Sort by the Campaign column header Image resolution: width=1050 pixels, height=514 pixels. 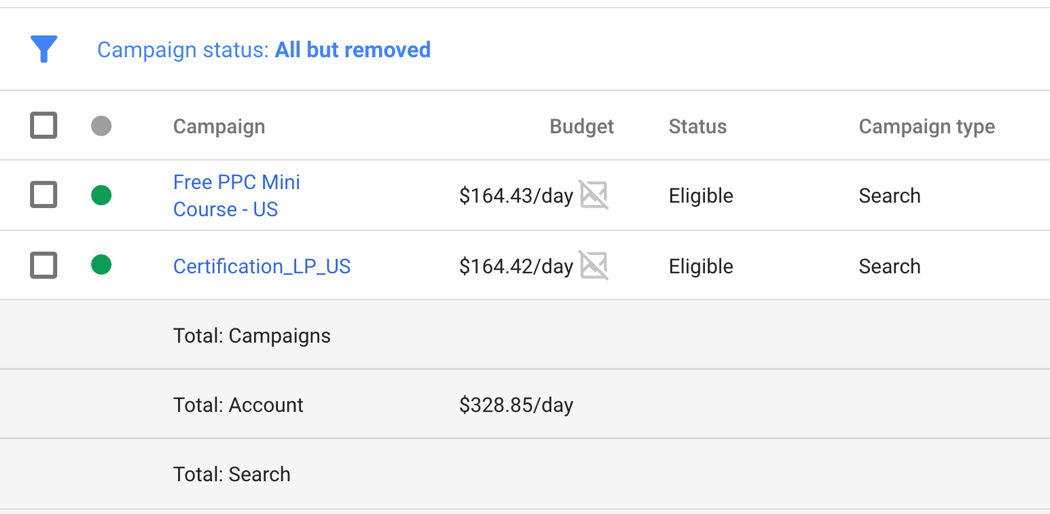pyautogui.click(x=219, y=126)
